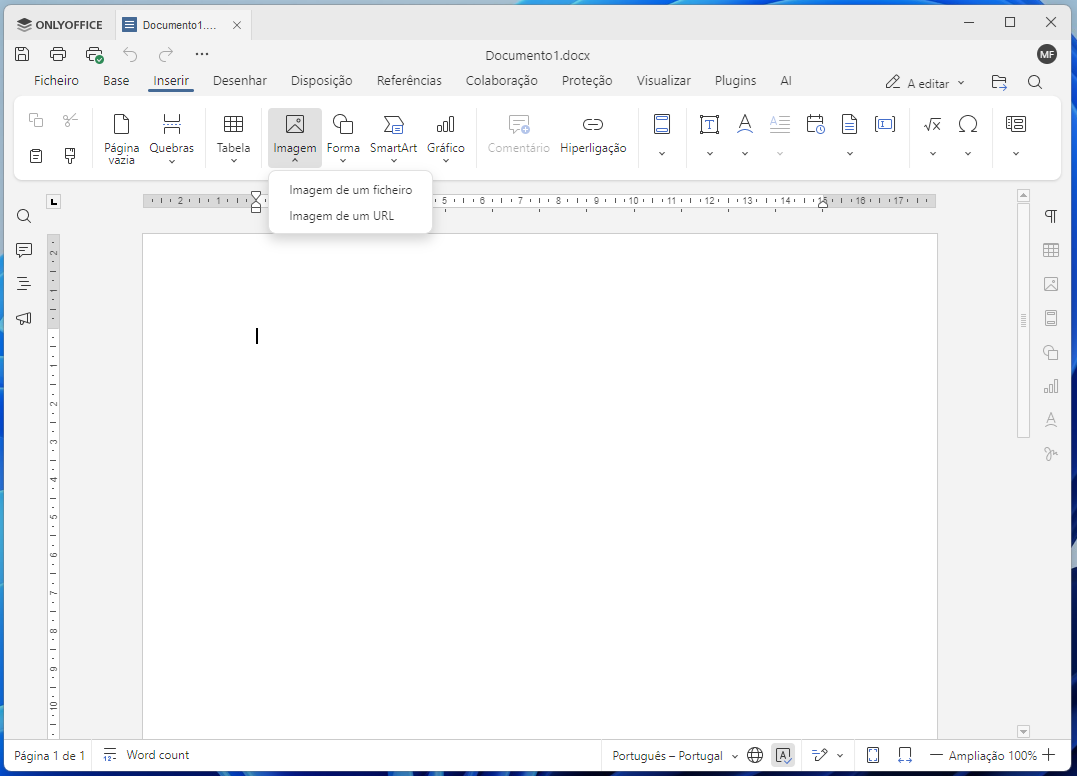Zoom in with the Ampliação plus control
1077x776 pixels.
click(1048, 755)
